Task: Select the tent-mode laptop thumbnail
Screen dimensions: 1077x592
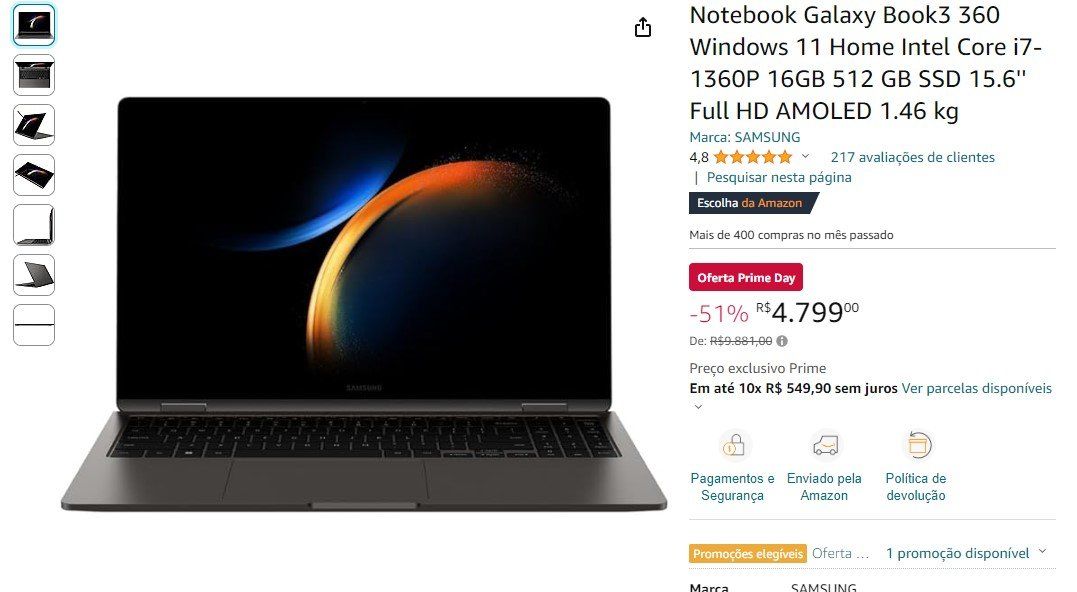Action: coord(34,125)
